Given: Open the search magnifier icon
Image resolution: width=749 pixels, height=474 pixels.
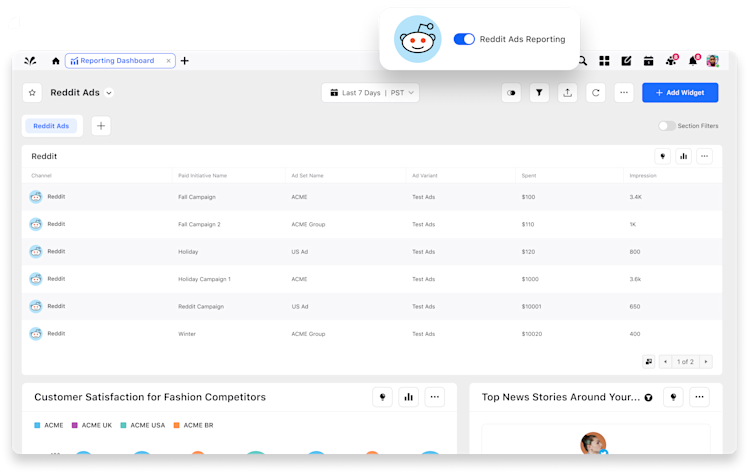Looking at the screenshot, I should click(x=583, y=61).
